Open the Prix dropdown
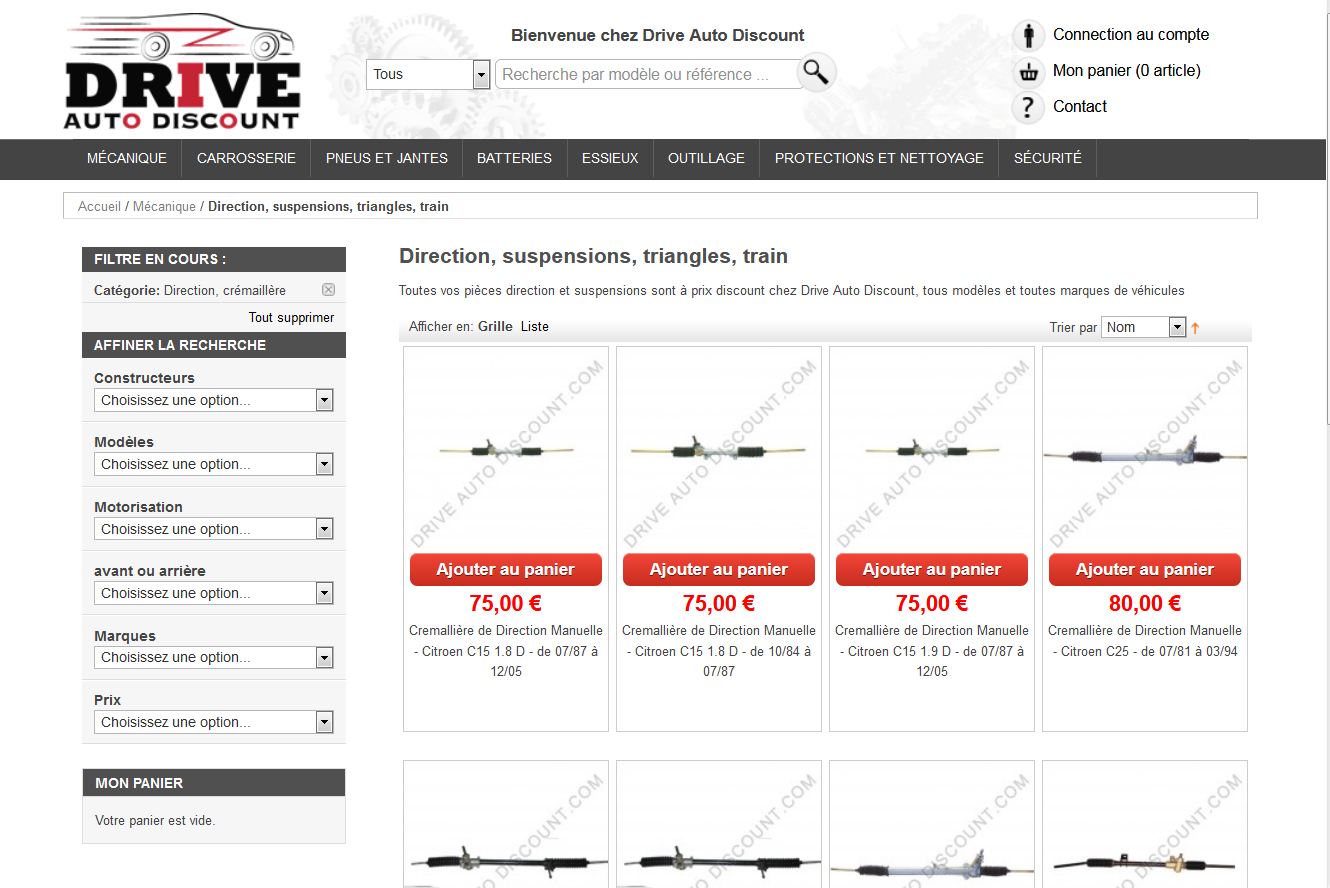 213,722
